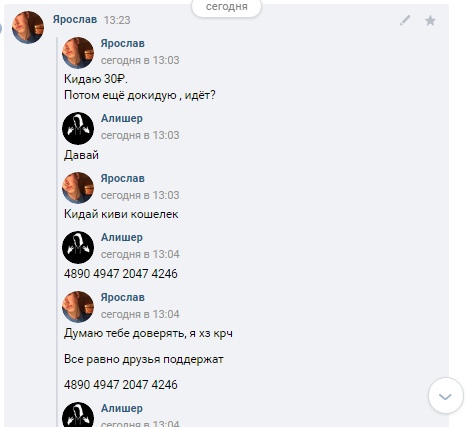This screenshot has height=427, width=471.
Task: Click Алишер's hooded avatar above "Давай"
Action: (x=78, y=128)
